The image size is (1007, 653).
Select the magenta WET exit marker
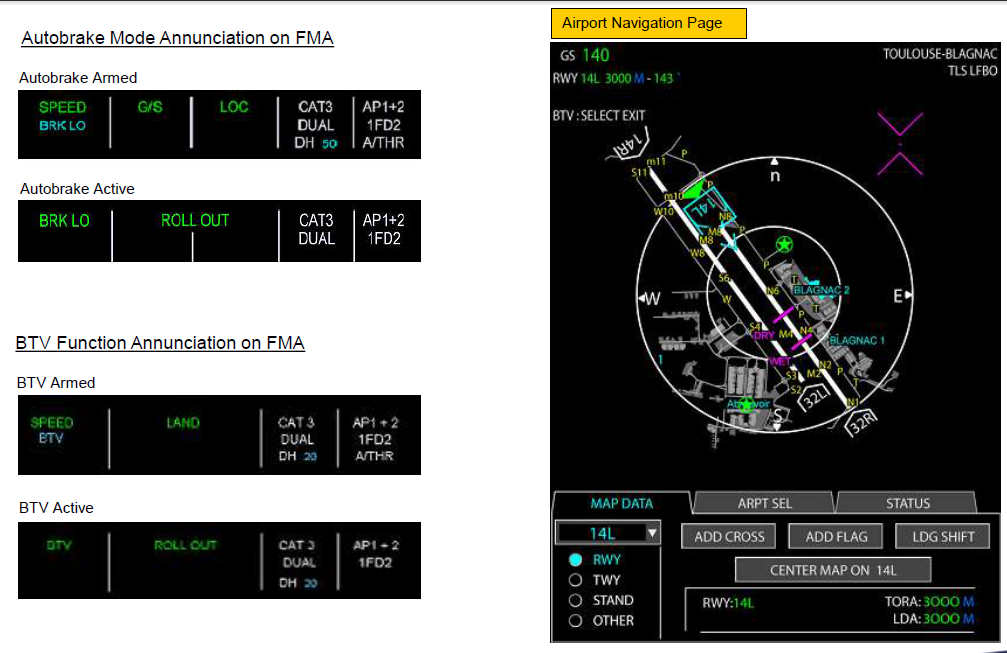coord(780,361)
